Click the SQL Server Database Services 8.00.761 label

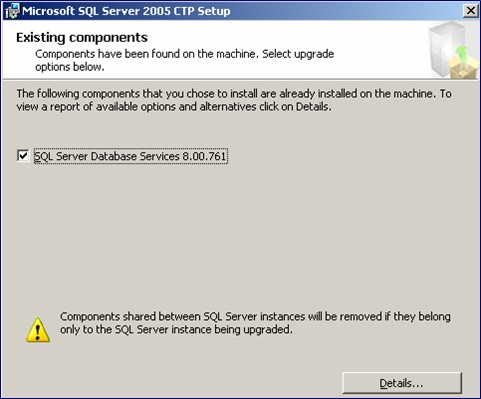pos(131,156)
